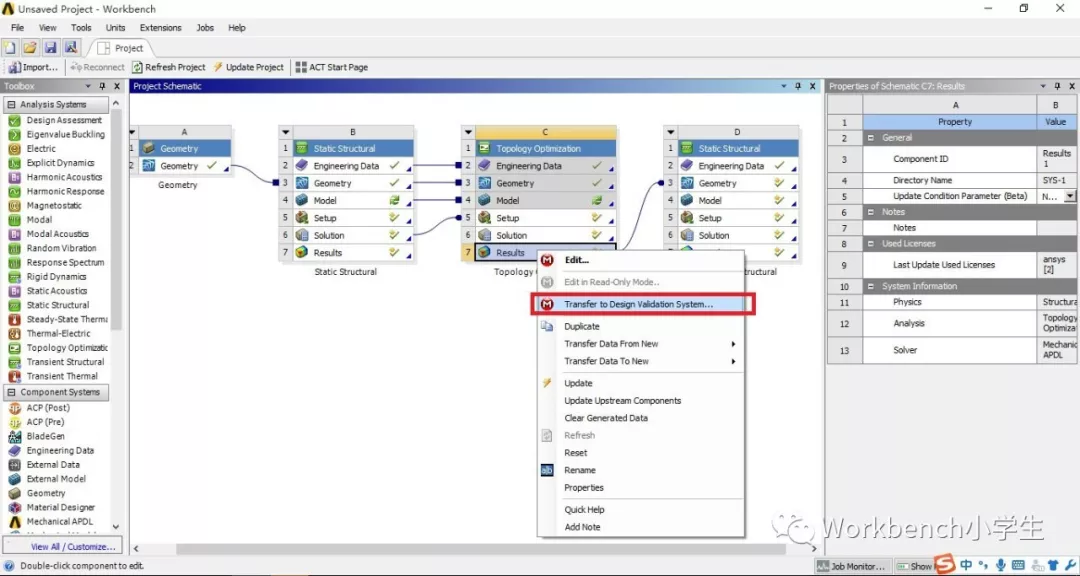Screen dimensions: 1080x576
Task: Select the Explicit Dynamics system icon
Action: click(x=14, y=163)
